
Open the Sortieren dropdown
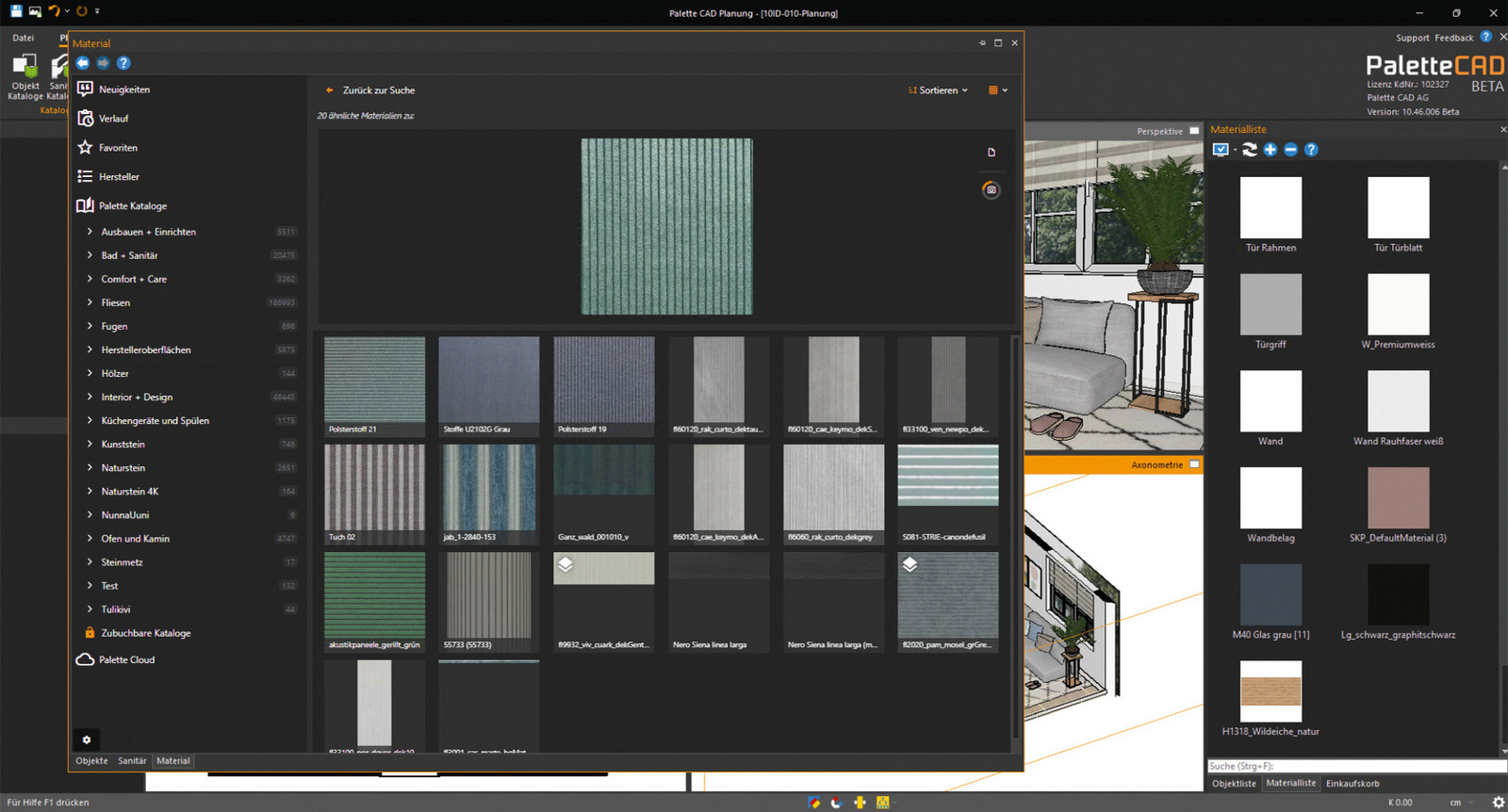(938, 90)
